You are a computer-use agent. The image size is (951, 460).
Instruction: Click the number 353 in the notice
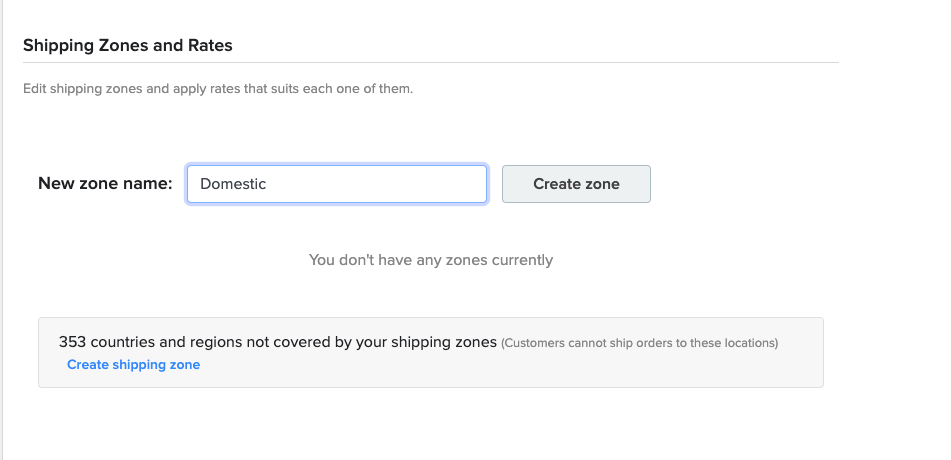coord(72,342)
